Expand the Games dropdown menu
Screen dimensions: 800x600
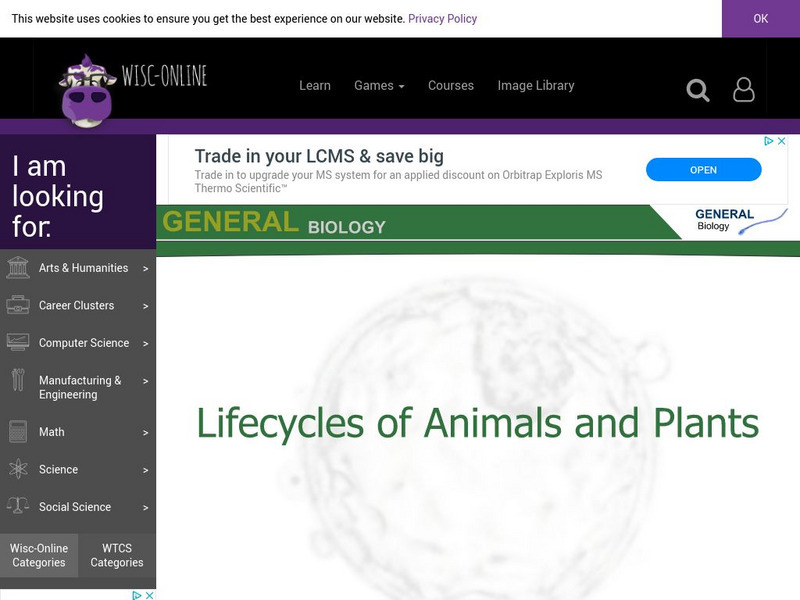click(x=379, y=86)
